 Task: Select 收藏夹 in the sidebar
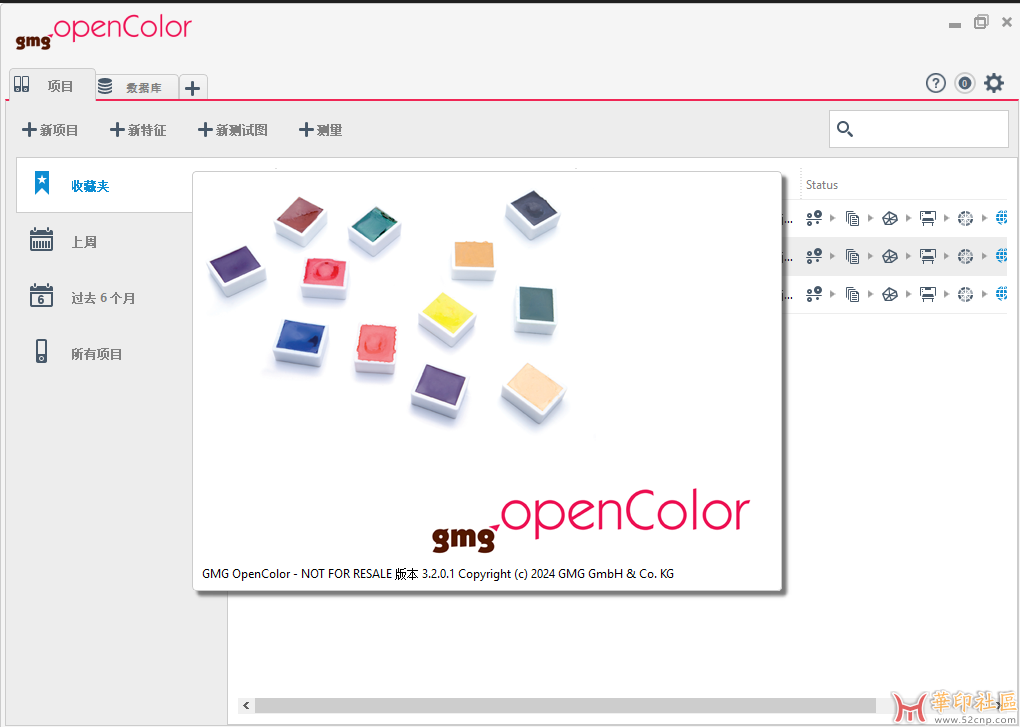[x=105, y=185]
